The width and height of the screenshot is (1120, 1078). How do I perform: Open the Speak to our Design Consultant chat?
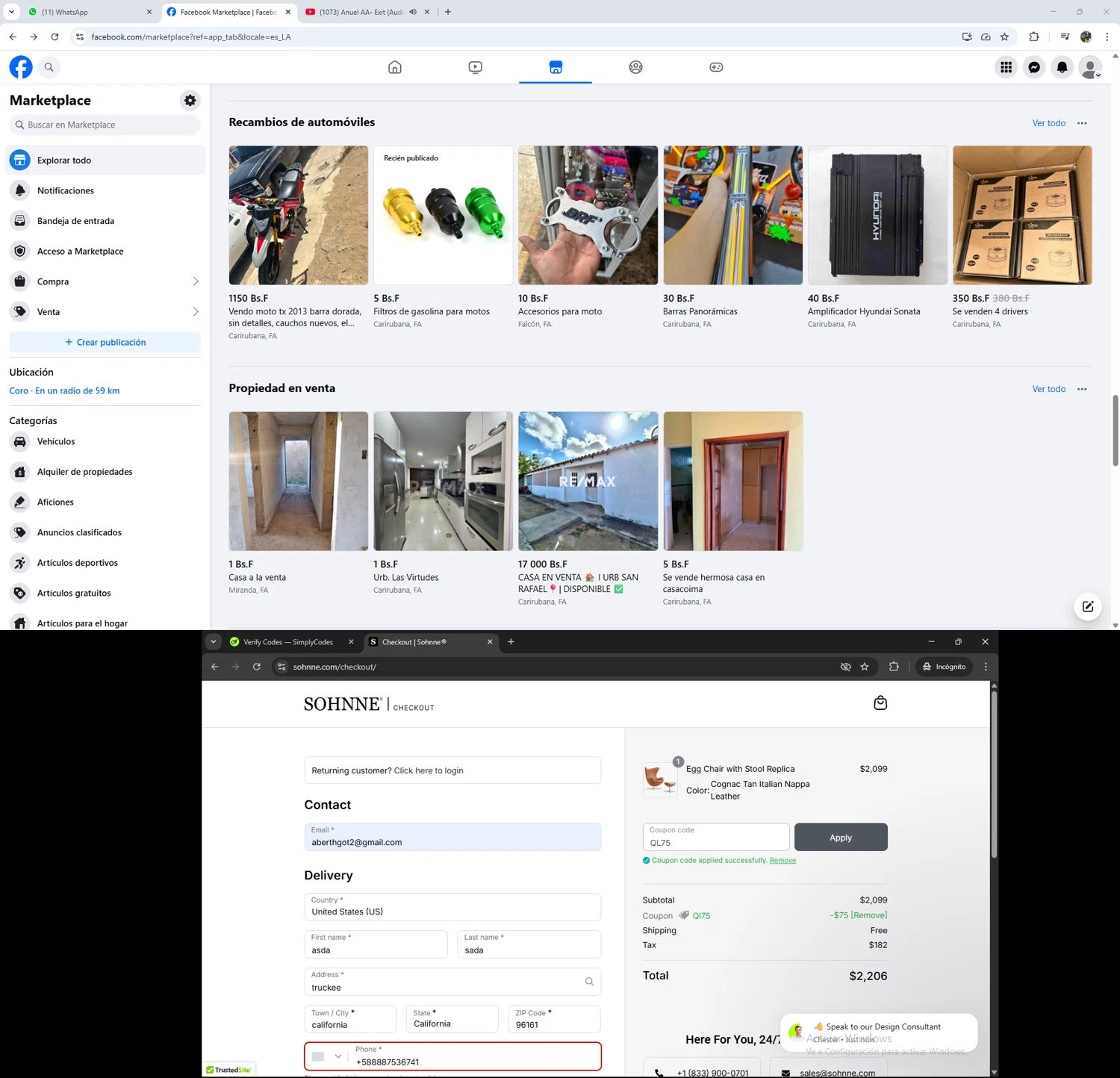coord(879,1032)
